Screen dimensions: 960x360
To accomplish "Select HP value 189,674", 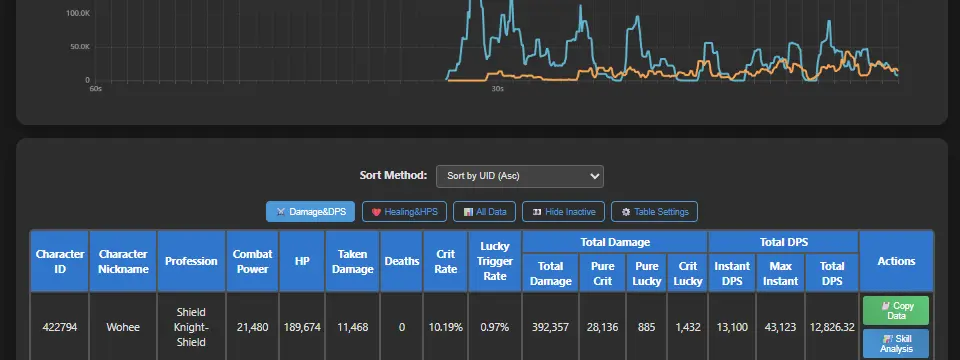I will (302, 327).
